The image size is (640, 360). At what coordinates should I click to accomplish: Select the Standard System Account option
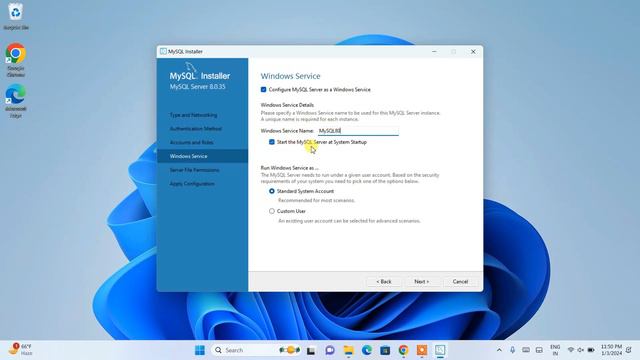tap(271, 191)
